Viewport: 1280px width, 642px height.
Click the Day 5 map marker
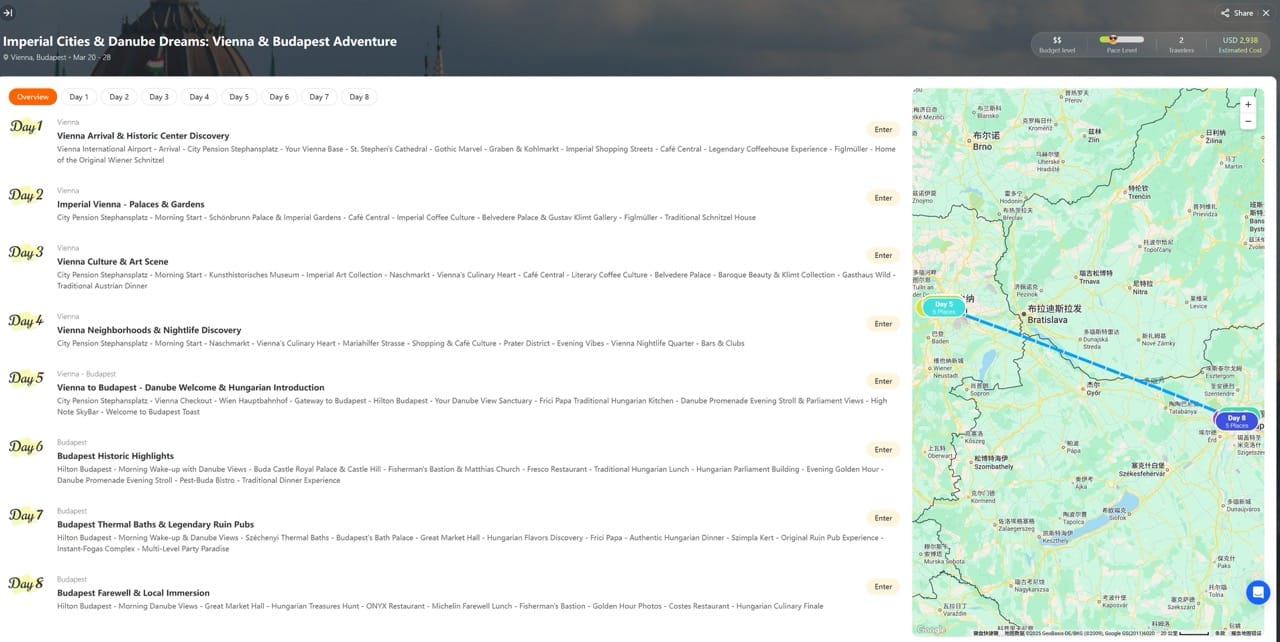[x=944, y=307]
